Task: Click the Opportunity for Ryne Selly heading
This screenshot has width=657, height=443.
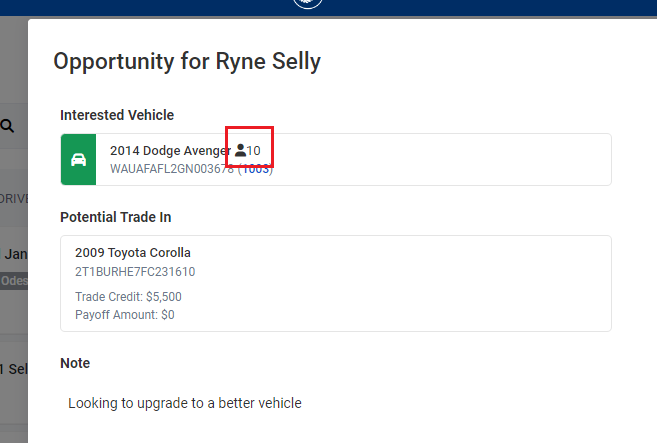Action: coord(187,62)
